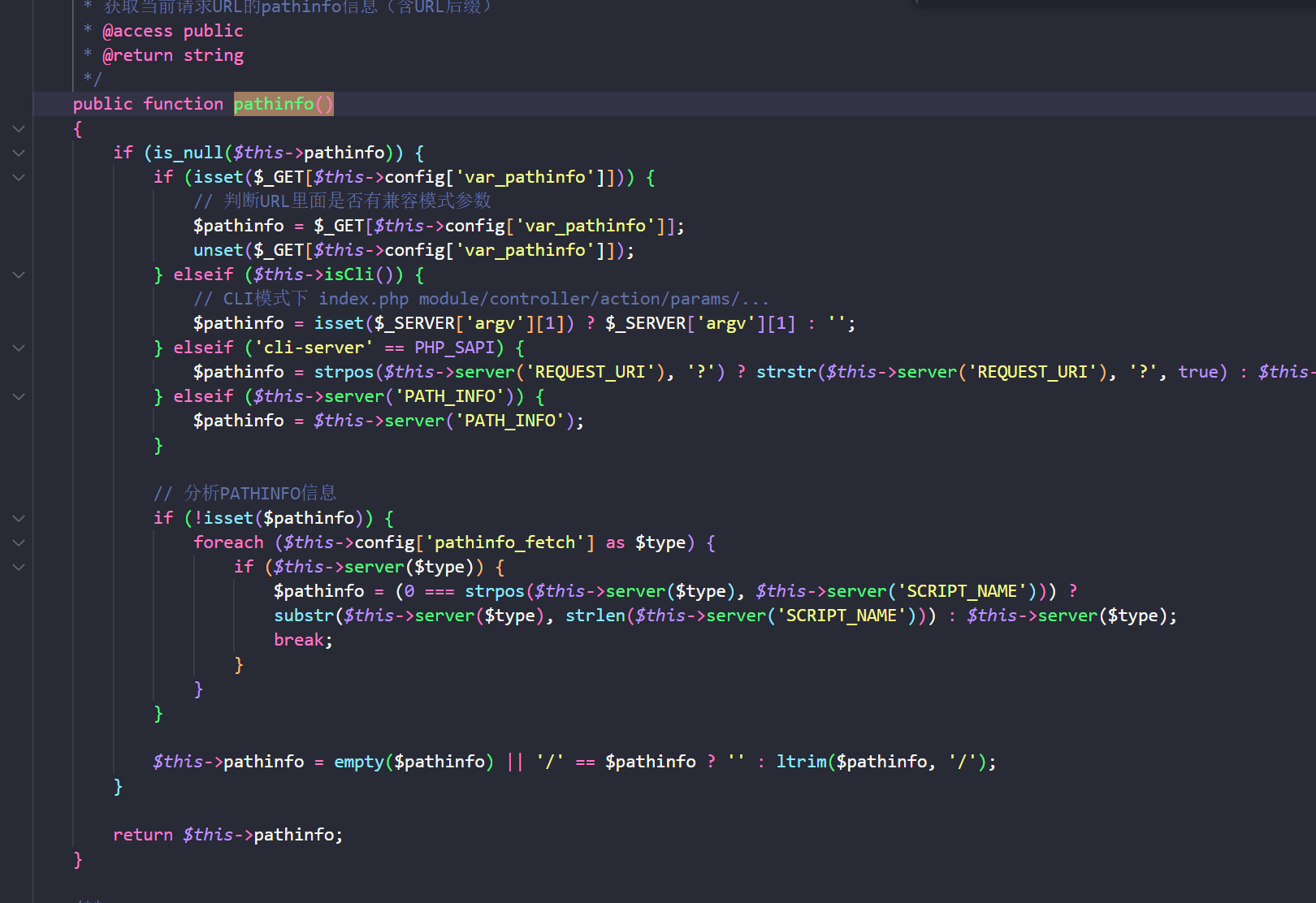Click the 'true' argument in the strstr call
This screenshot has width=1316, height=903.
point(1198,372)
